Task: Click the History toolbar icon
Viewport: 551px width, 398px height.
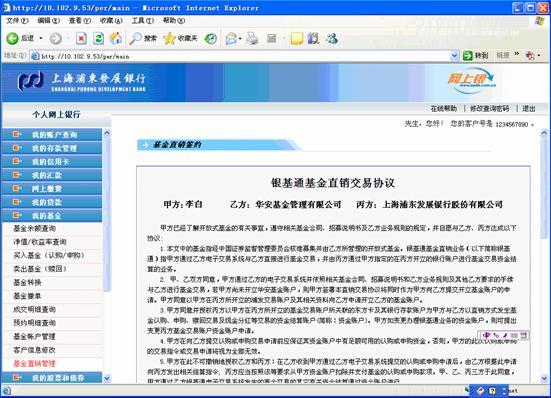Action: pyautogui.click(x=211, y=38)
